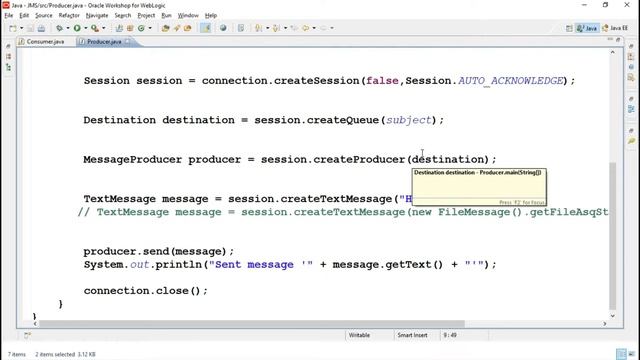Click the New Java Class icon
This screenshot has width=640, height=360.
pos(141,28)
